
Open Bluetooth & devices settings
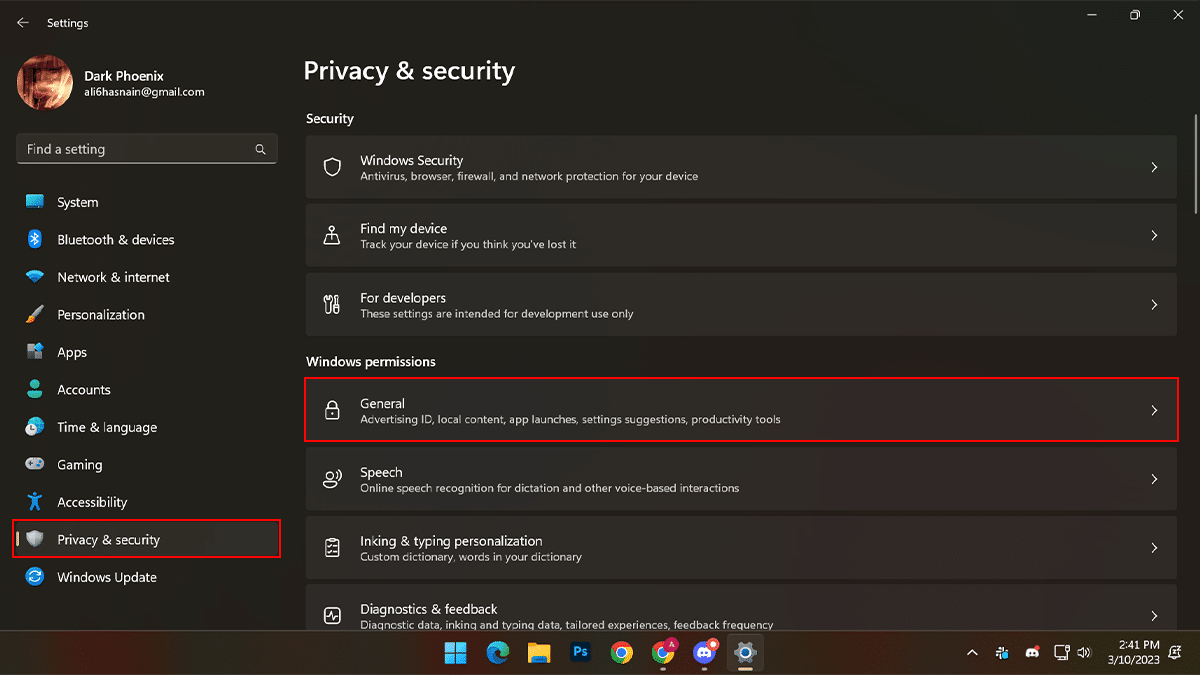(115, 240)
